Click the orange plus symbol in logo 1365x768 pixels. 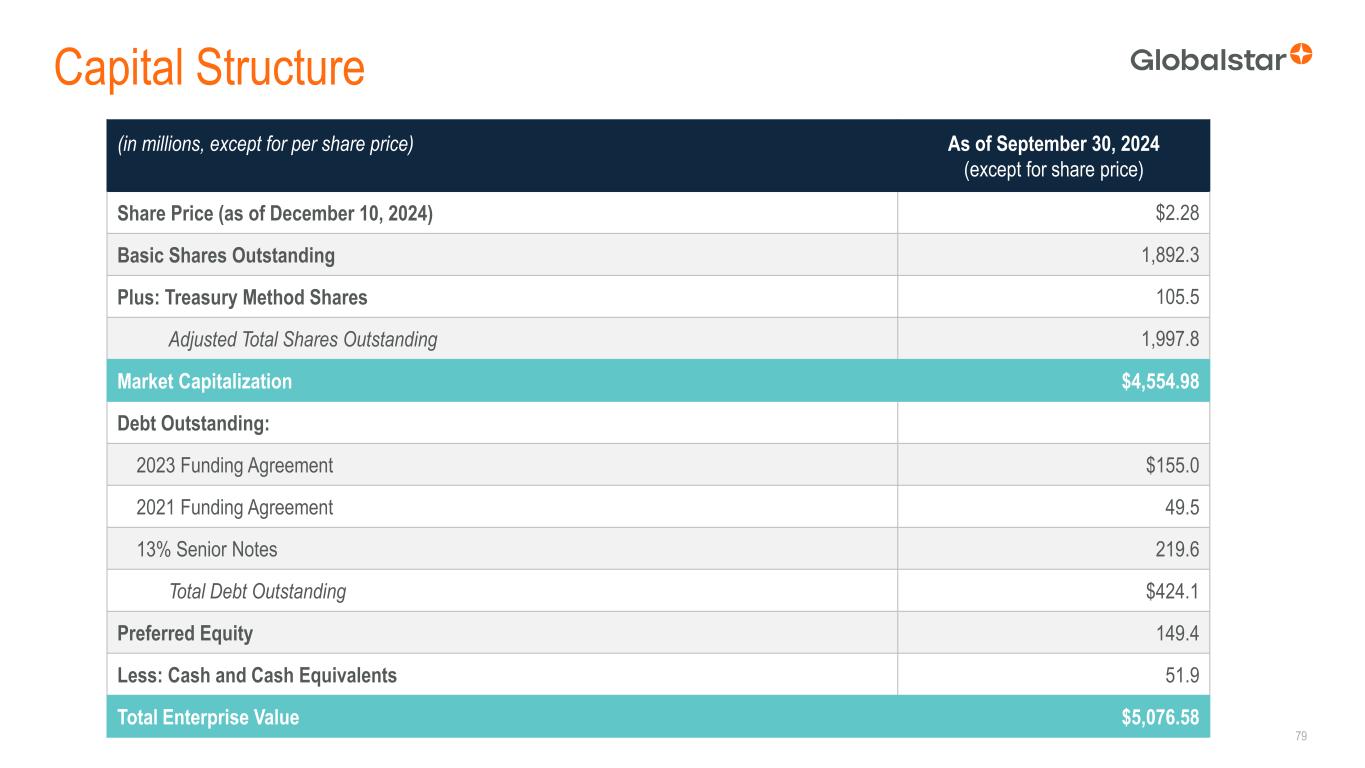[1301, 53]
